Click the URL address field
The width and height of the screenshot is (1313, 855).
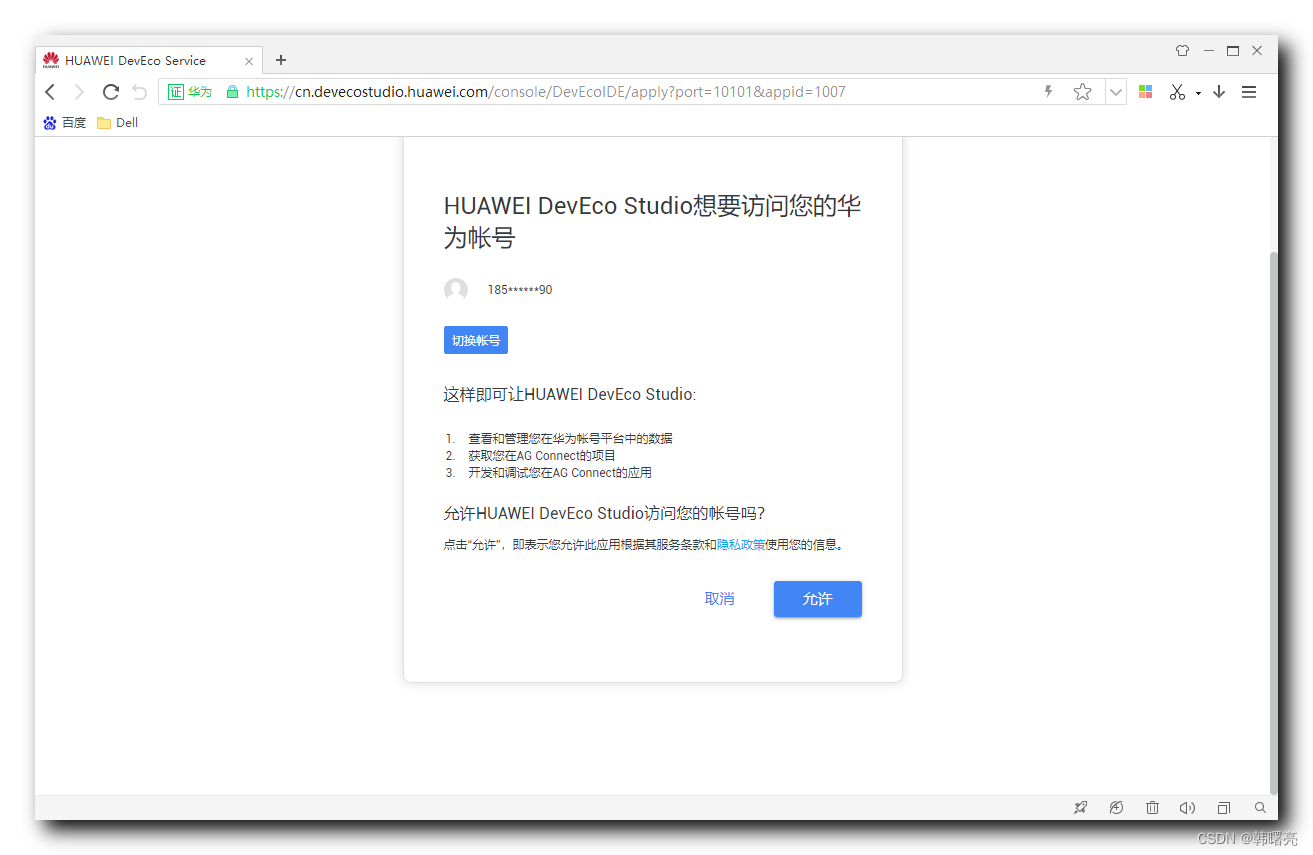click(x=630, y=92)
